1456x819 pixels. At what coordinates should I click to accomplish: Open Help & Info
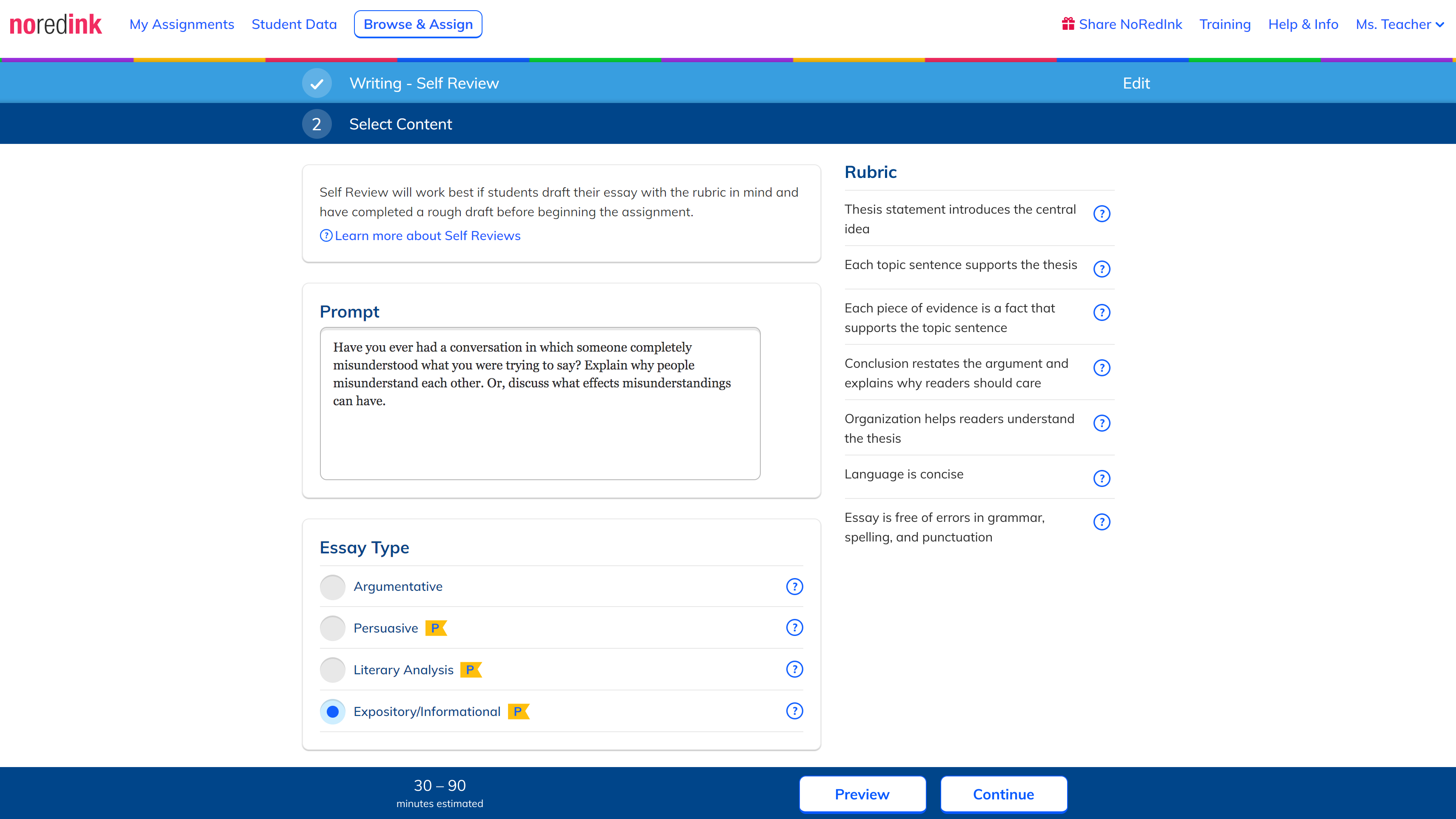coord(1303,24)
